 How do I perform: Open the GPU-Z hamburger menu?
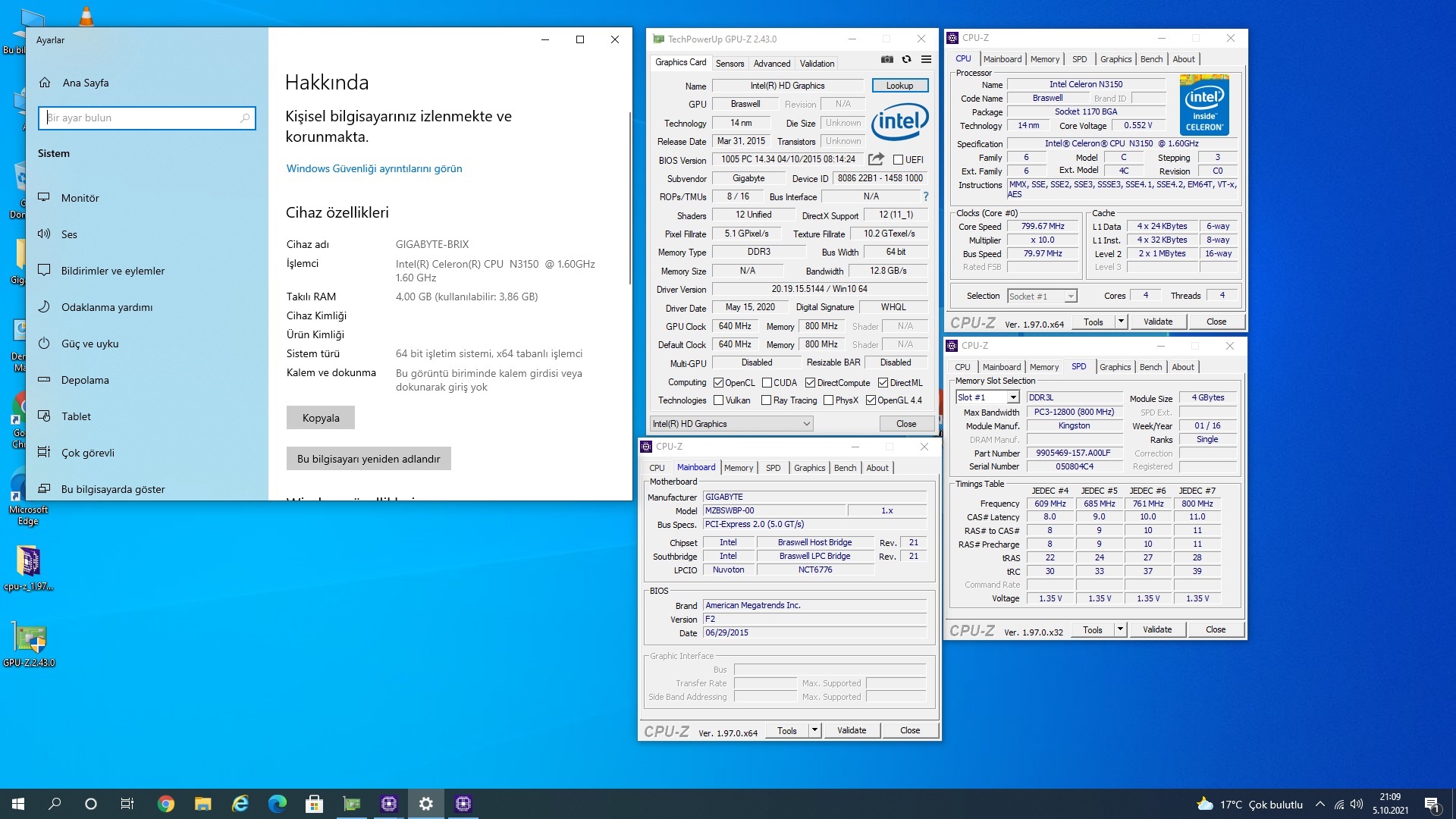(926, 60)
